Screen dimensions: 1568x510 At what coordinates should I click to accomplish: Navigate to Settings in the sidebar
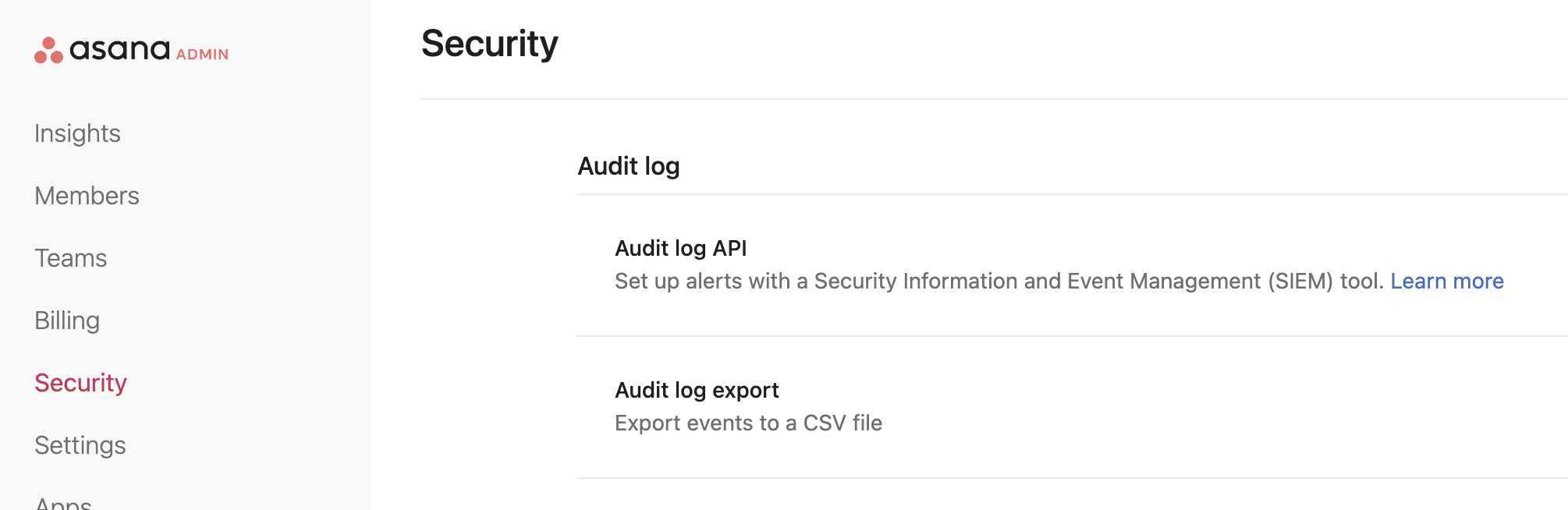tap(80, 445)
